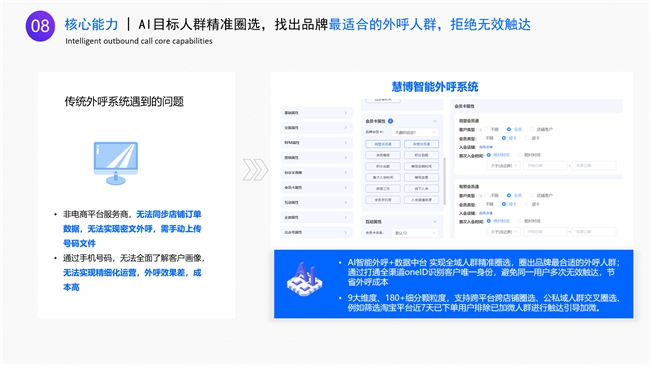Screen dimensions: 650x365
Task: Expand the 会员卡属性 row in left attribute list
Action: pos(317,187)
